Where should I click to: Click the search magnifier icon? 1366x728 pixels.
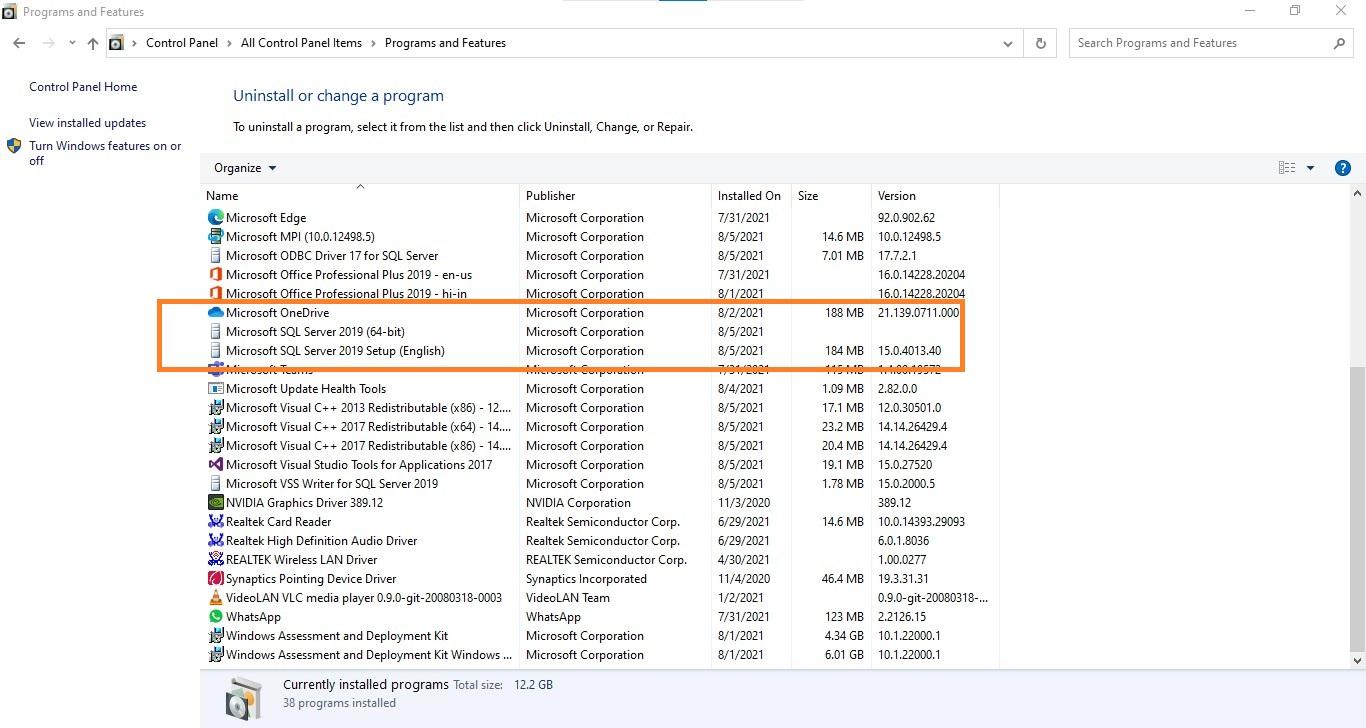click(1339, 43)
